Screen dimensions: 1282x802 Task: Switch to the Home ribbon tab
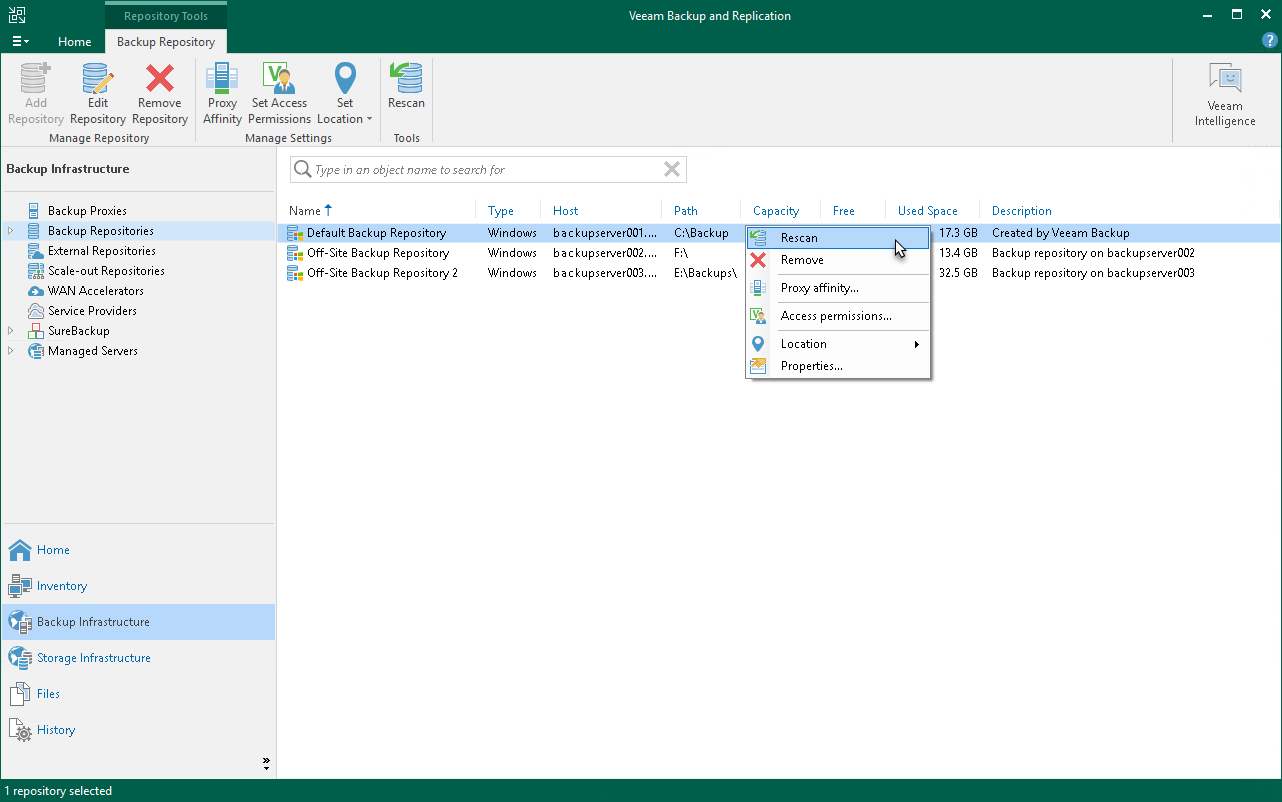74,42
